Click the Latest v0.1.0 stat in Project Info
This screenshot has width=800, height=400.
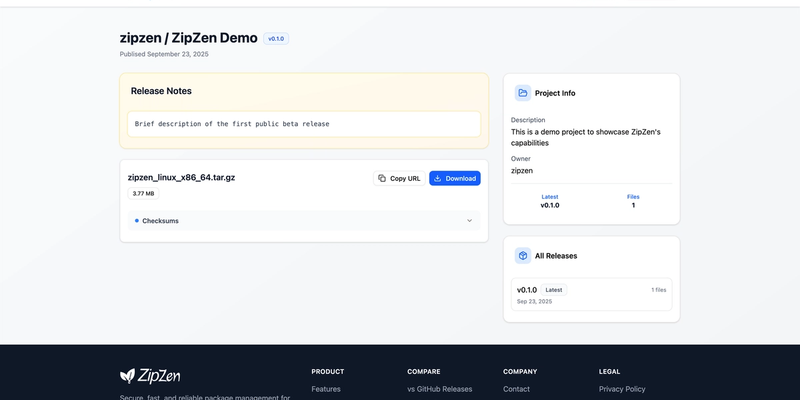click(549, 201)
